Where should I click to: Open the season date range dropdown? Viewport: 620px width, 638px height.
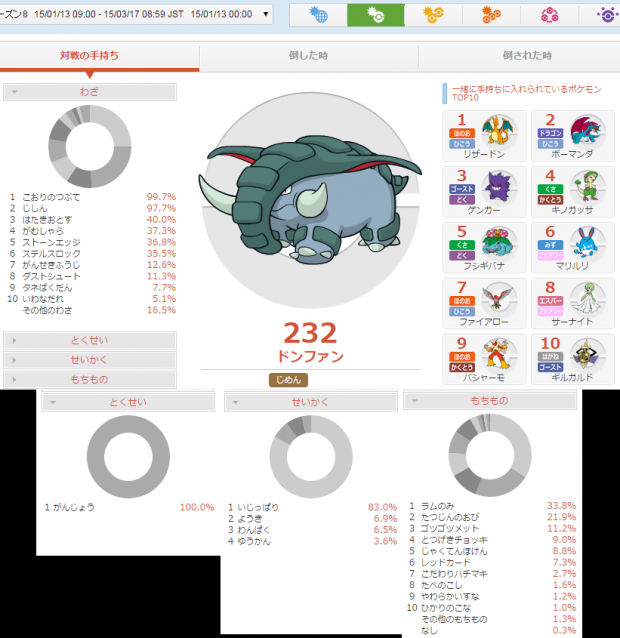136,14
